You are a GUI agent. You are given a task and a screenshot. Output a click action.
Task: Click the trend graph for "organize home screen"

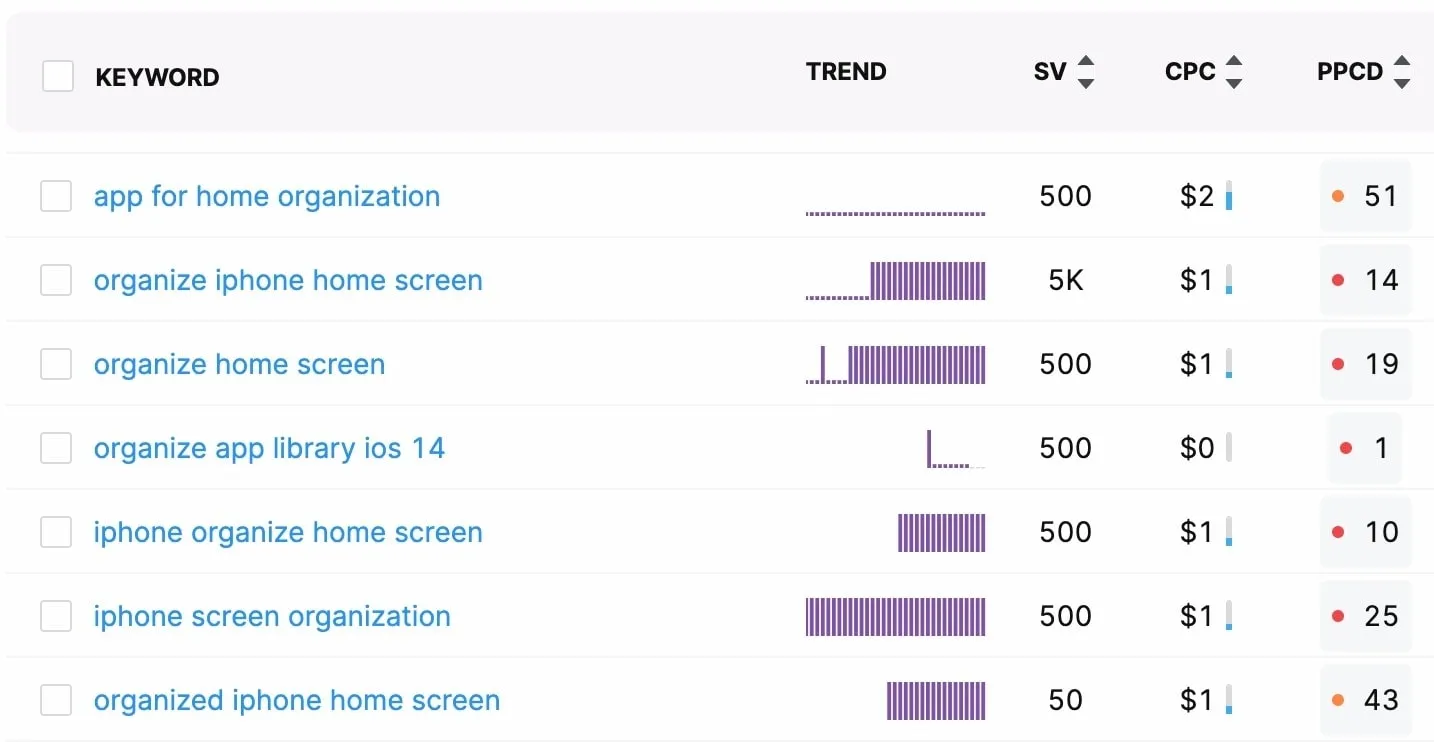pyautogui.click(x=895, y=364)
